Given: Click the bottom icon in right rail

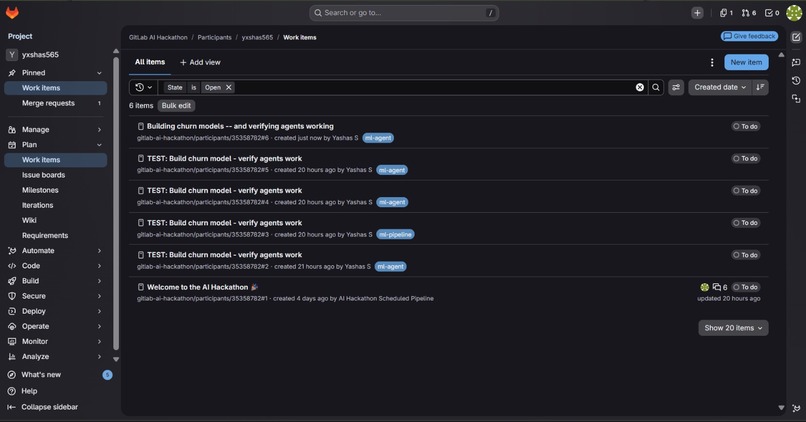Looking at the screenshot, I should [x=796, y=409].
